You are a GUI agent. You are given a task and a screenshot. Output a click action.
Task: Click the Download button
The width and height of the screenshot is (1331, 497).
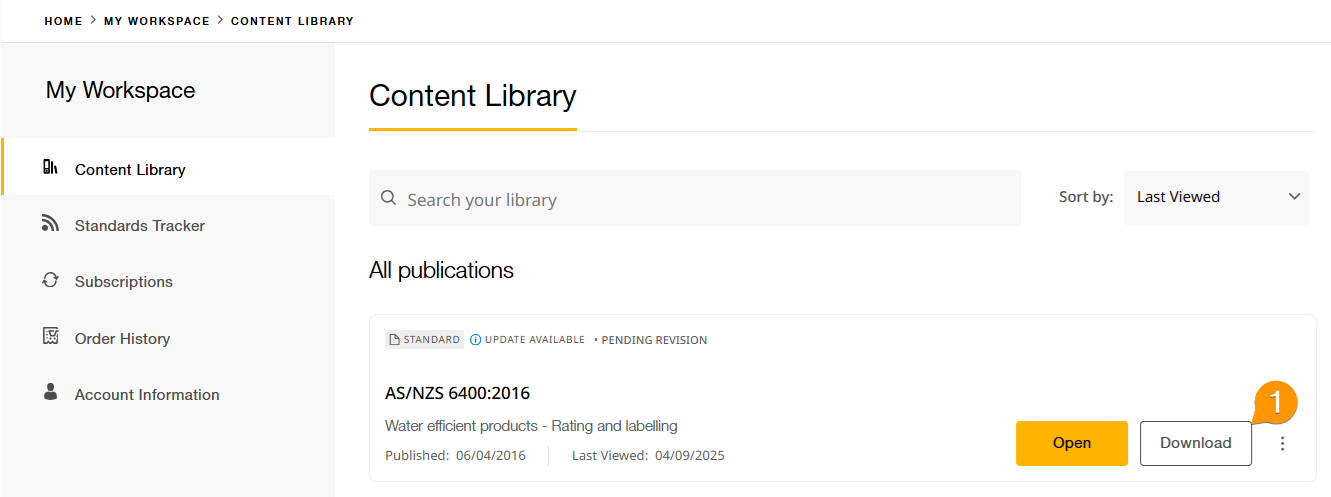click(1195, 443)
